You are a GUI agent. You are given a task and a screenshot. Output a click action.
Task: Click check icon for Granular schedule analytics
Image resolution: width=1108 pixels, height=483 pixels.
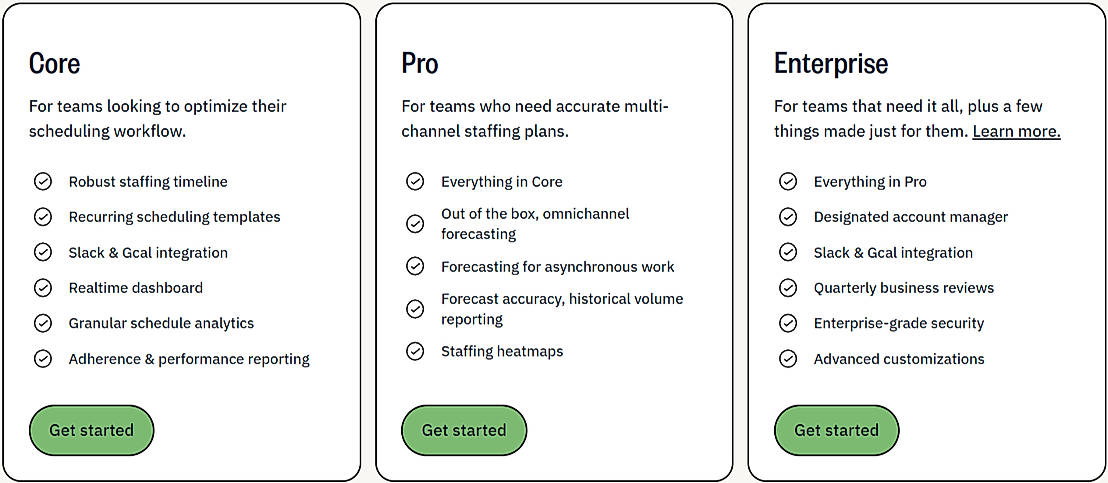tap(43, 323)
